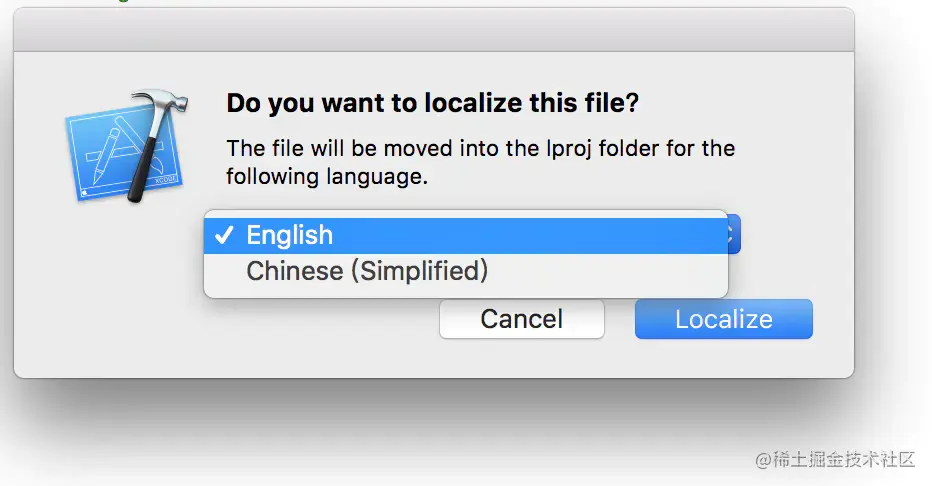The image size is (932, 486).
Task: Click the watermark text at bottom right
Action: pos(834,460)
